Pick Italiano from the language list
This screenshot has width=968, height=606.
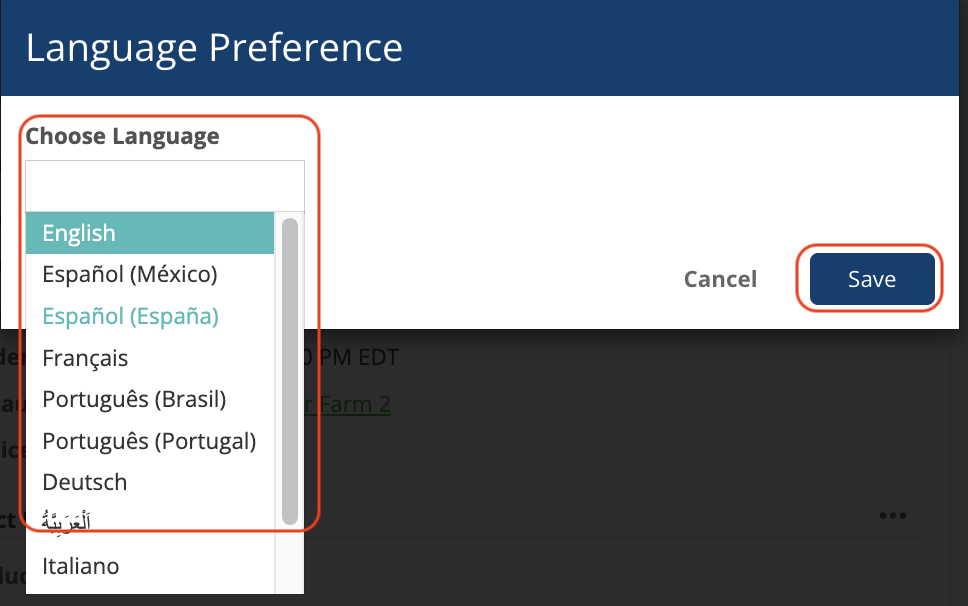pos(149,566)
